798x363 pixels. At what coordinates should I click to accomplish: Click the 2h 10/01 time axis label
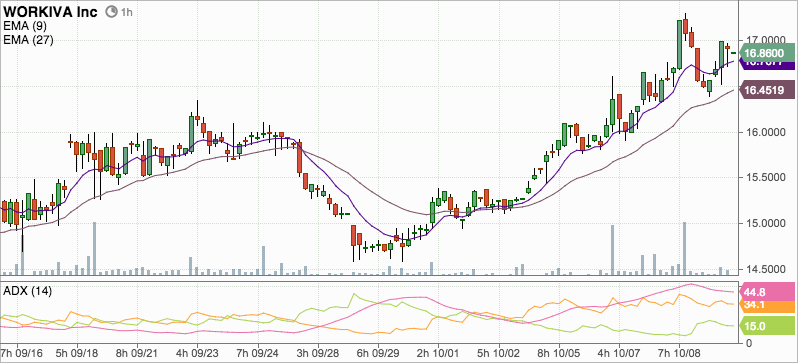coord(439,352)
